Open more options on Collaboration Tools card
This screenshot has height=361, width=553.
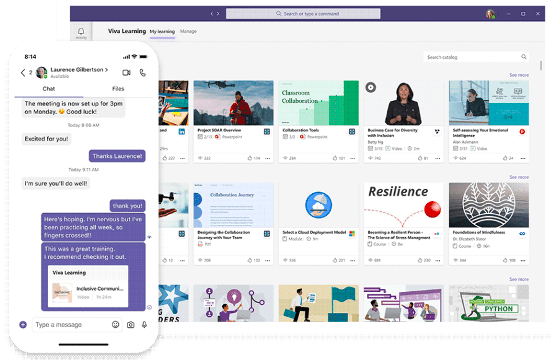(353, 158)
